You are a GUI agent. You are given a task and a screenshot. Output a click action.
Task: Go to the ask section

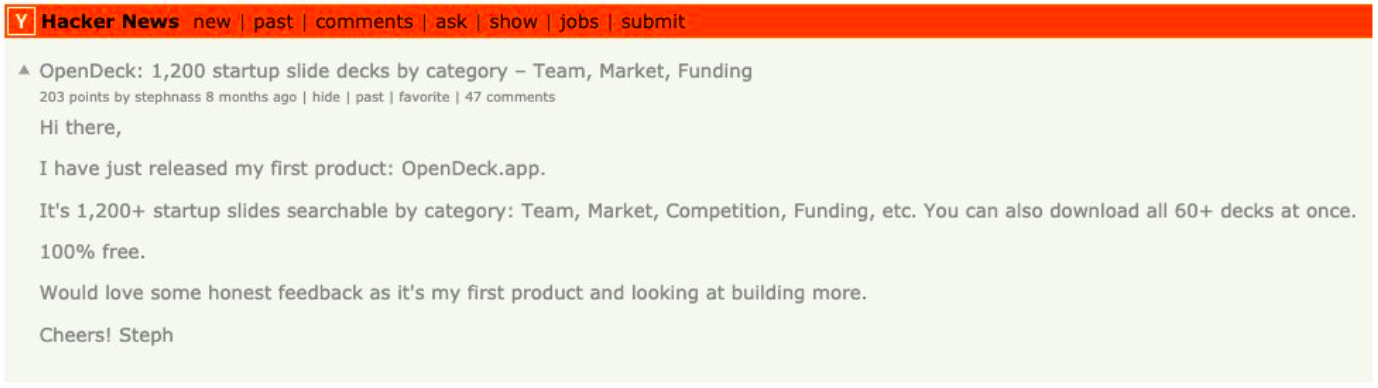pyautogui.click(x=451, y=21)
